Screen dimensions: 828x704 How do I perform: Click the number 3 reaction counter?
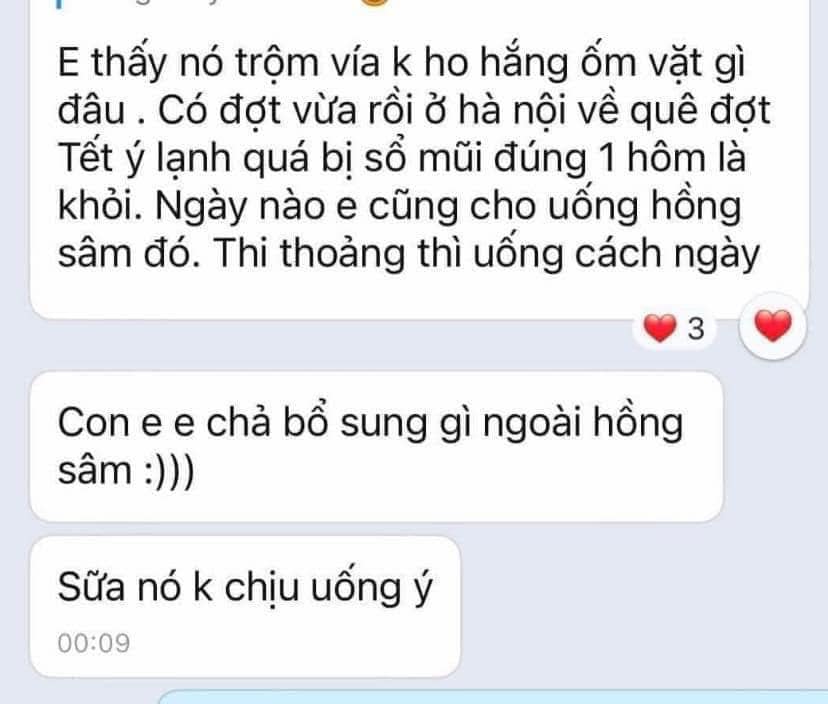[697, 329]
